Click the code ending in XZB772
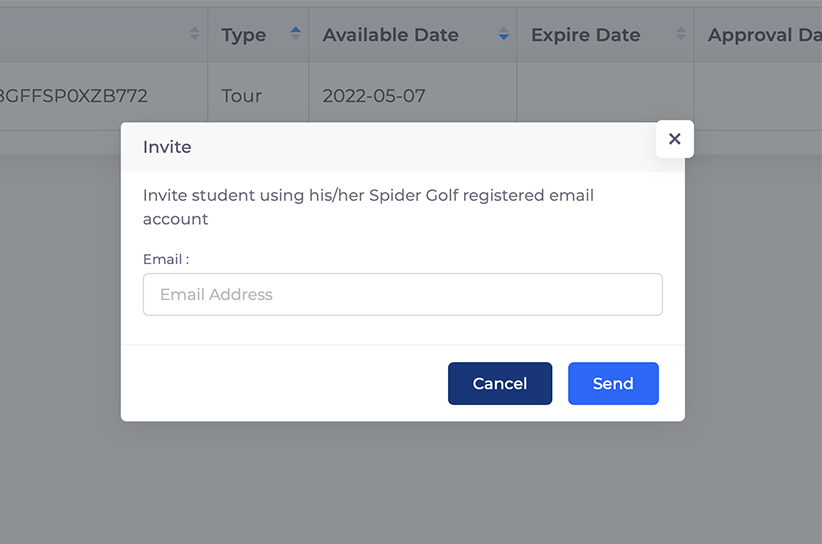This screenshot has height=544, width=822. click(x=74, y=96)
